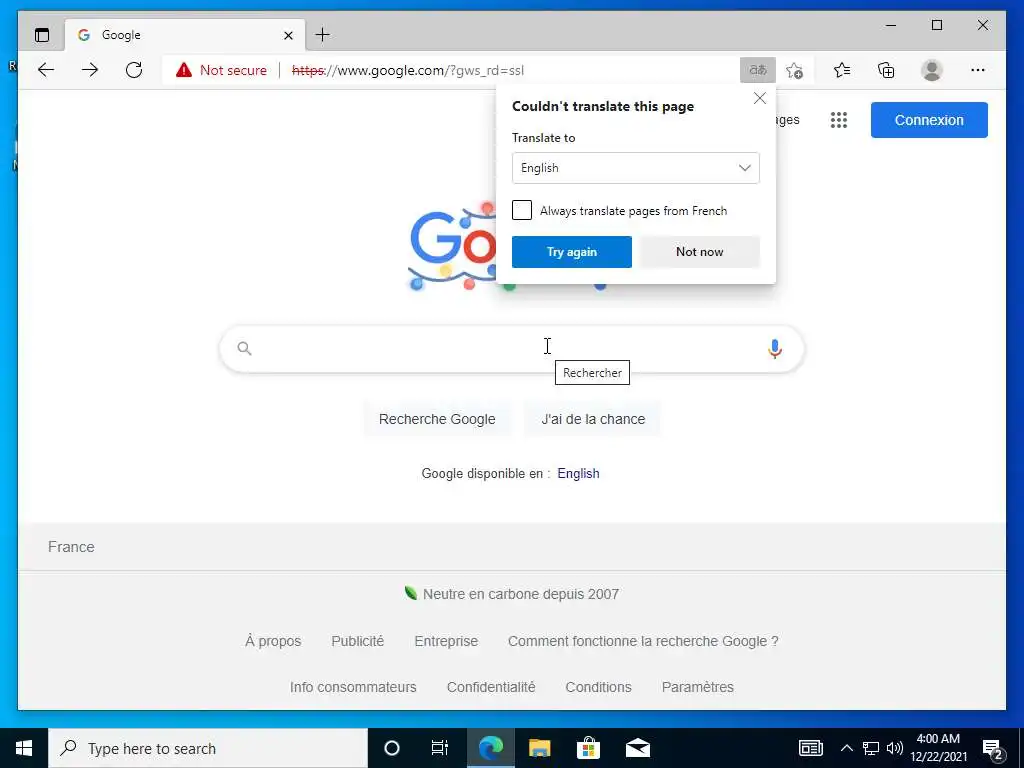The image size is (1024, 768).
Task: Open File Explorer from the taskbar
Action: point(539,748)
